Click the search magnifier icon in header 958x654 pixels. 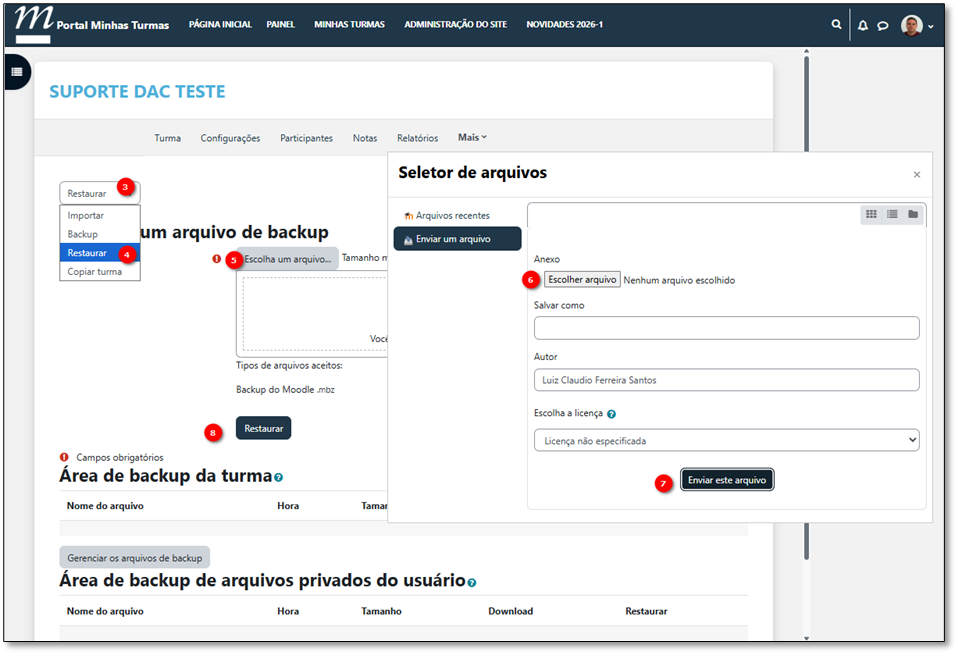coord(836,25)
